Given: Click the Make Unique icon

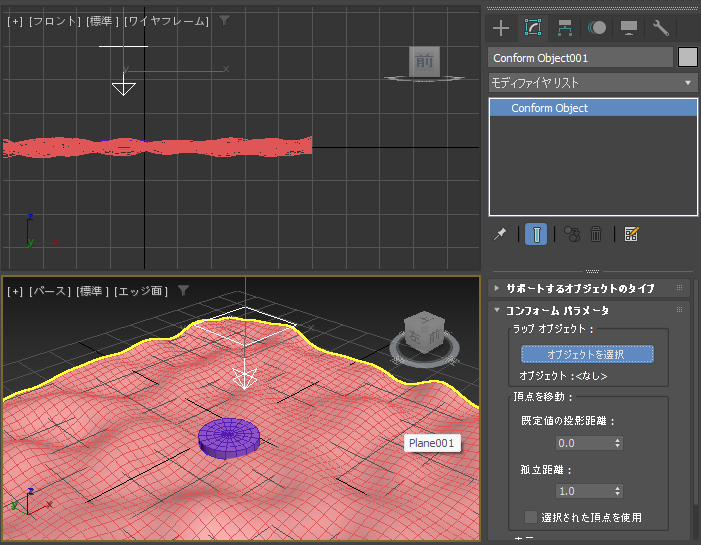Looking at the screenshot, I should pos(572,234).
